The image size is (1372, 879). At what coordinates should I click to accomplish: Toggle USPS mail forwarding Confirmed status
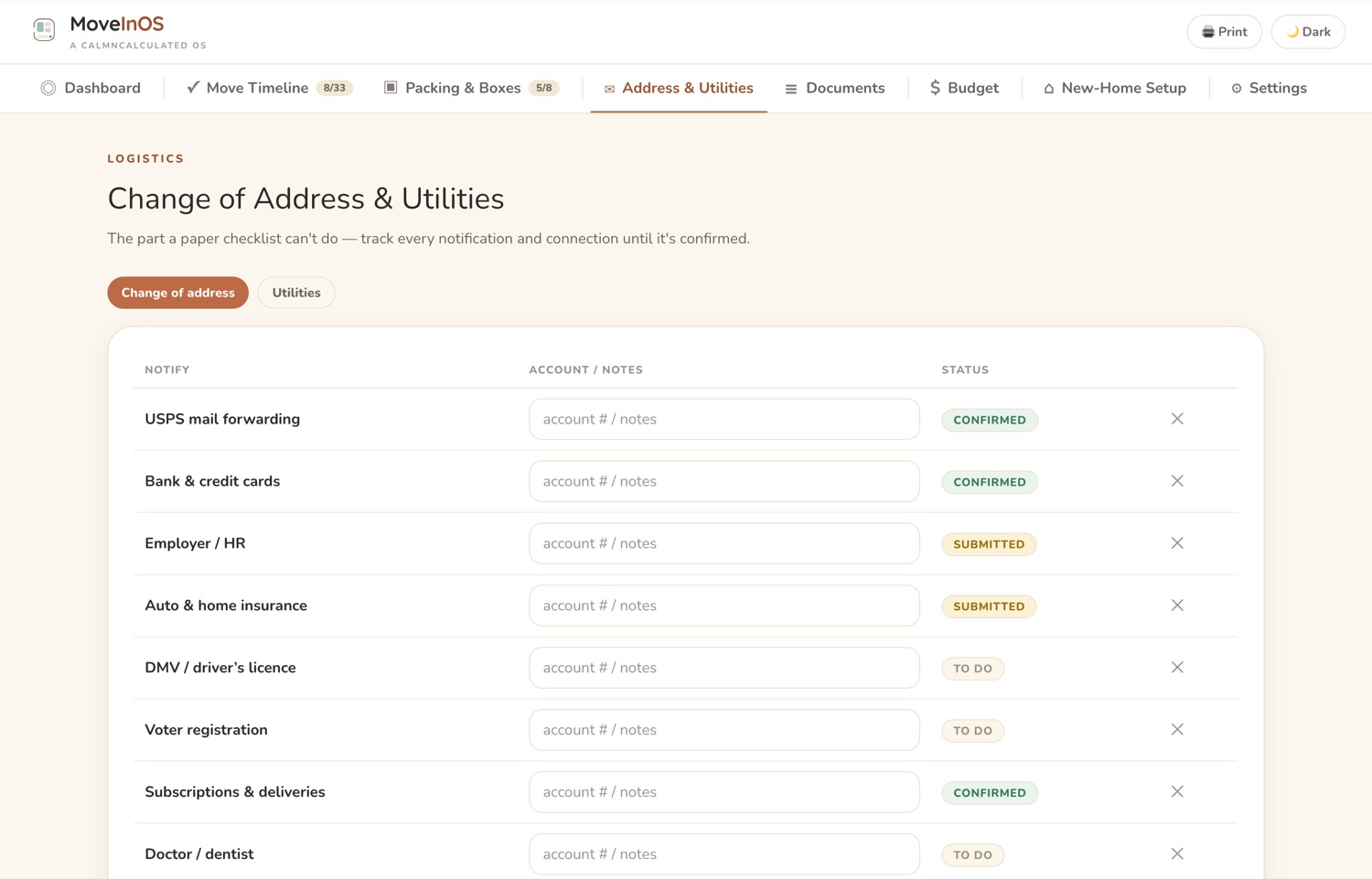[x=990, y=420]
